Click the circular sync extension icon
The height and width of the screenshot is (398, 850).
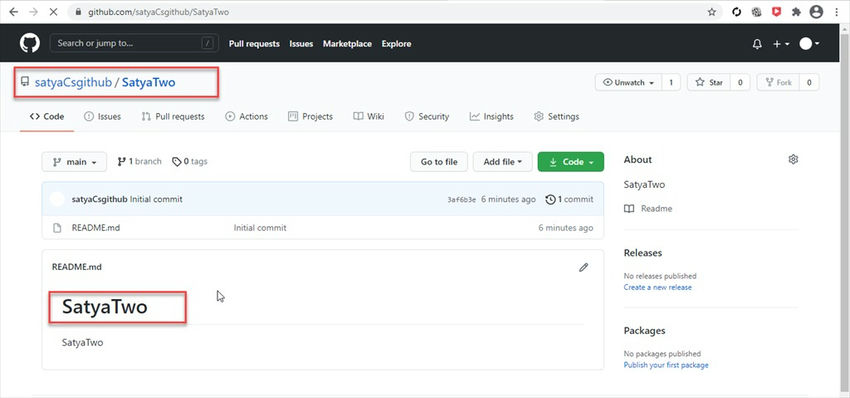pos(736,12)
